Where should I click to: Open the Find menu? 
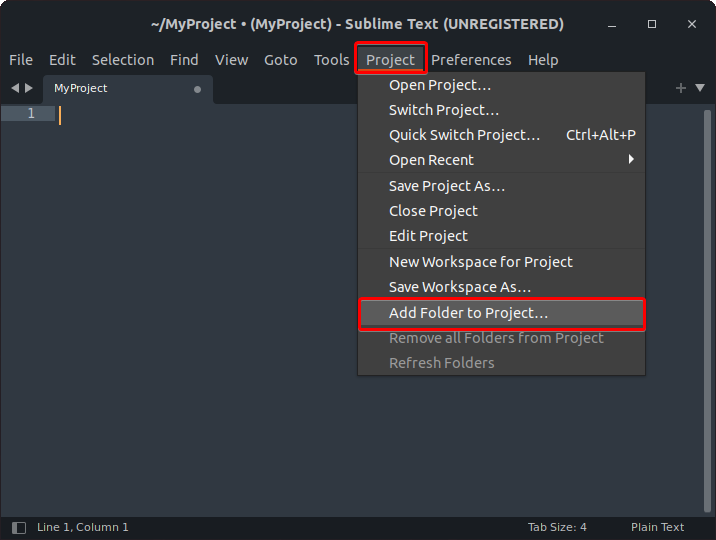click(x=184, y=60)
